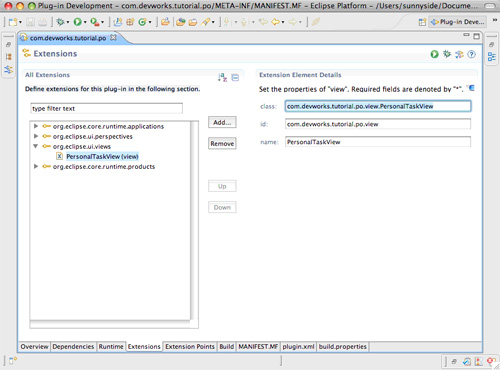Click the Remove button
The width and height of the screenshot is (500, 370).
tap(222, 144)
